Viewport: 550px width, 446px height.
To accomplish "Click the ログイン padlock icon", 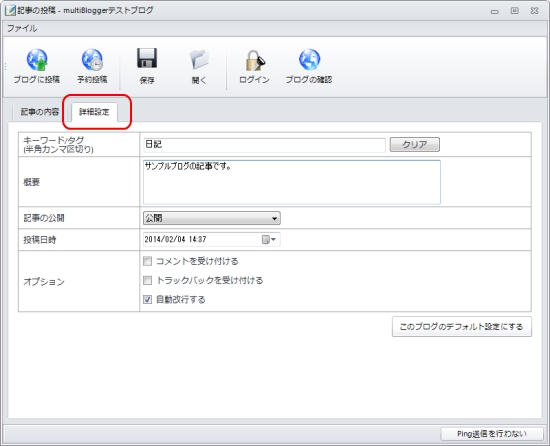I will pos(255,60).
